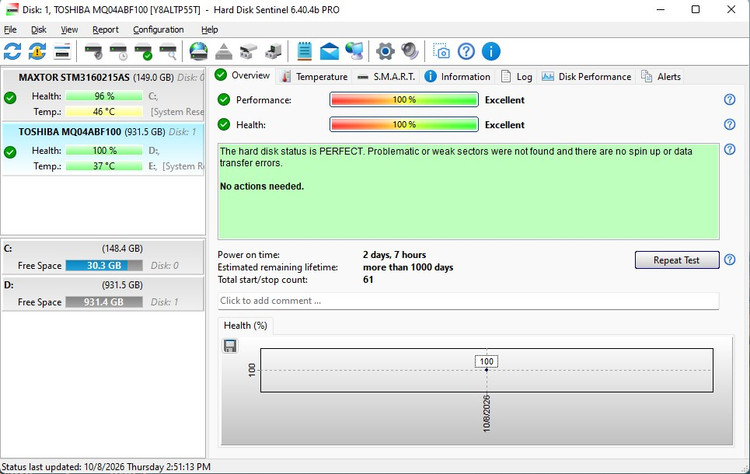Click the camera screenshot capture icon
Image resolution: width=750 pixels, height=474 pixels.
tap(441, 51)
